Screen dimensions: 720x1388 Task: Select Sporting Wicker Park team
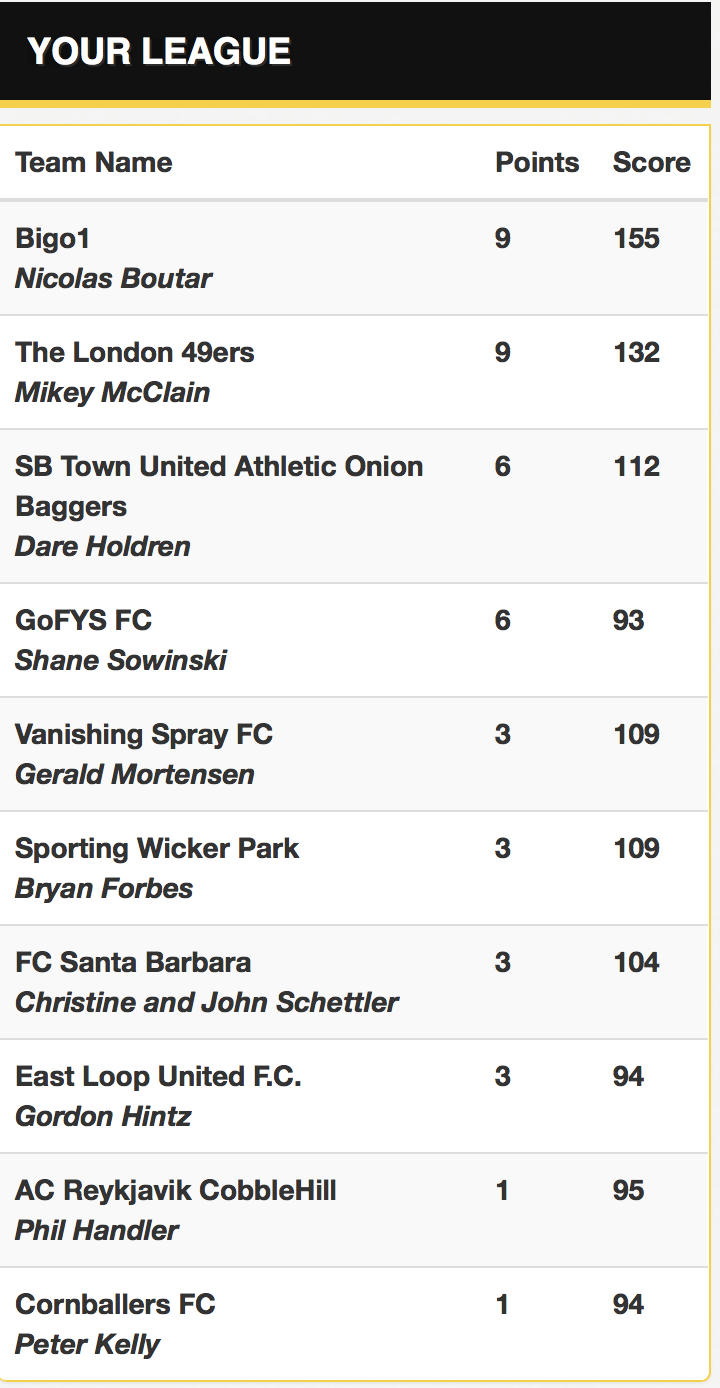point(157,849)
